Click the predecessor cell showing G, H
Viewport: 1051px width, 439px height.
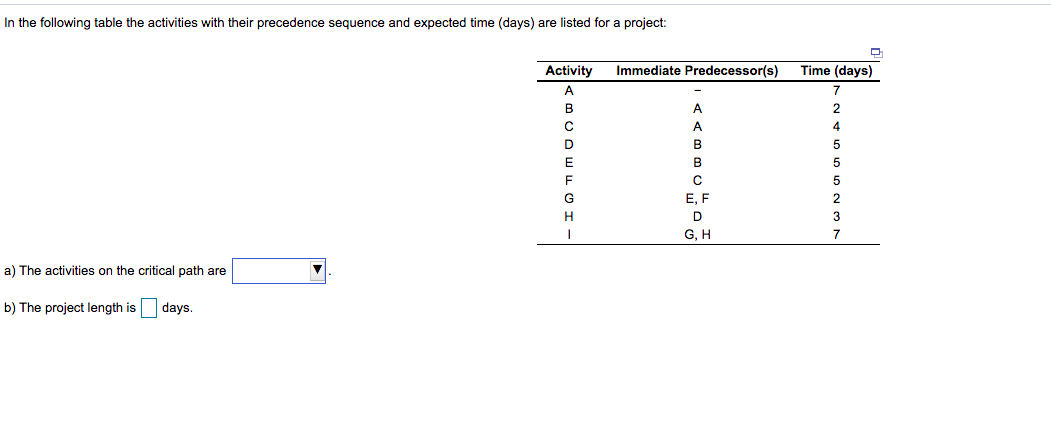[x=697, y=235]
